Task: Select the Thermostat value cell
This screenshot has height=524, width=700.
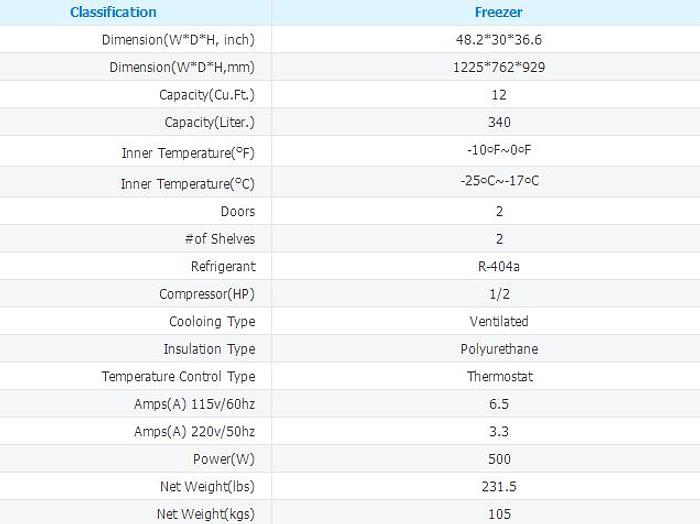Action: click(x=499, y=377)
